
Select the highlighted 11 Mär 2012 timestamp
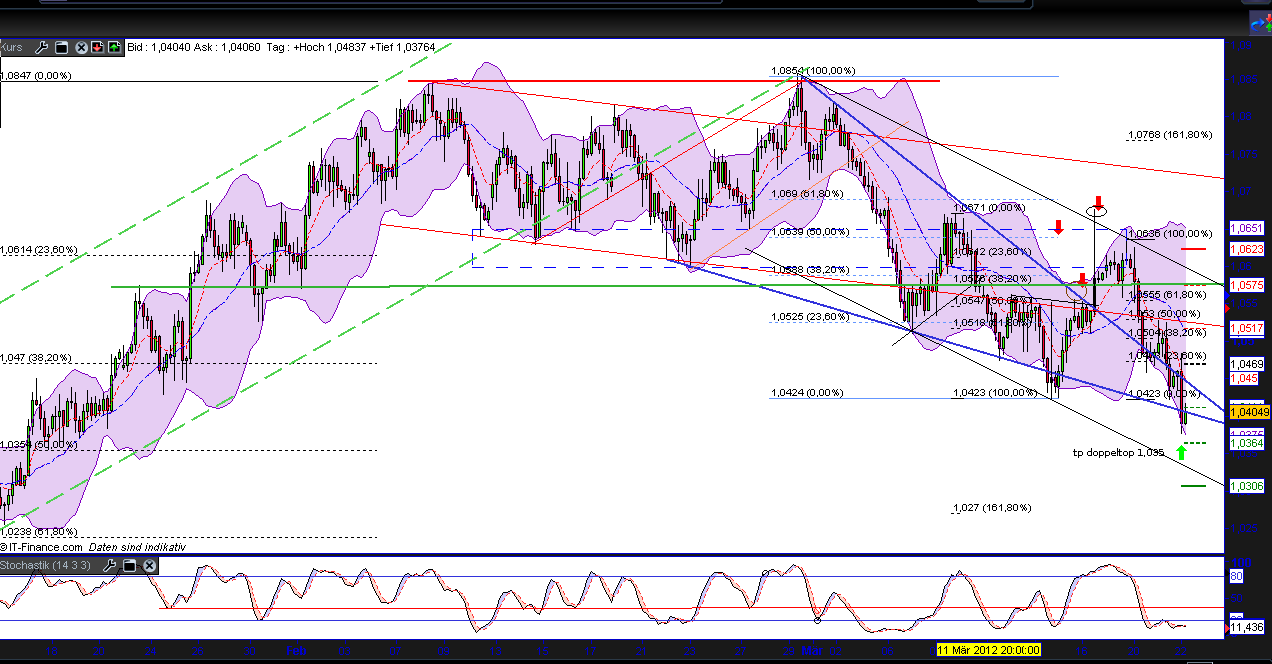tap(988, 648)
